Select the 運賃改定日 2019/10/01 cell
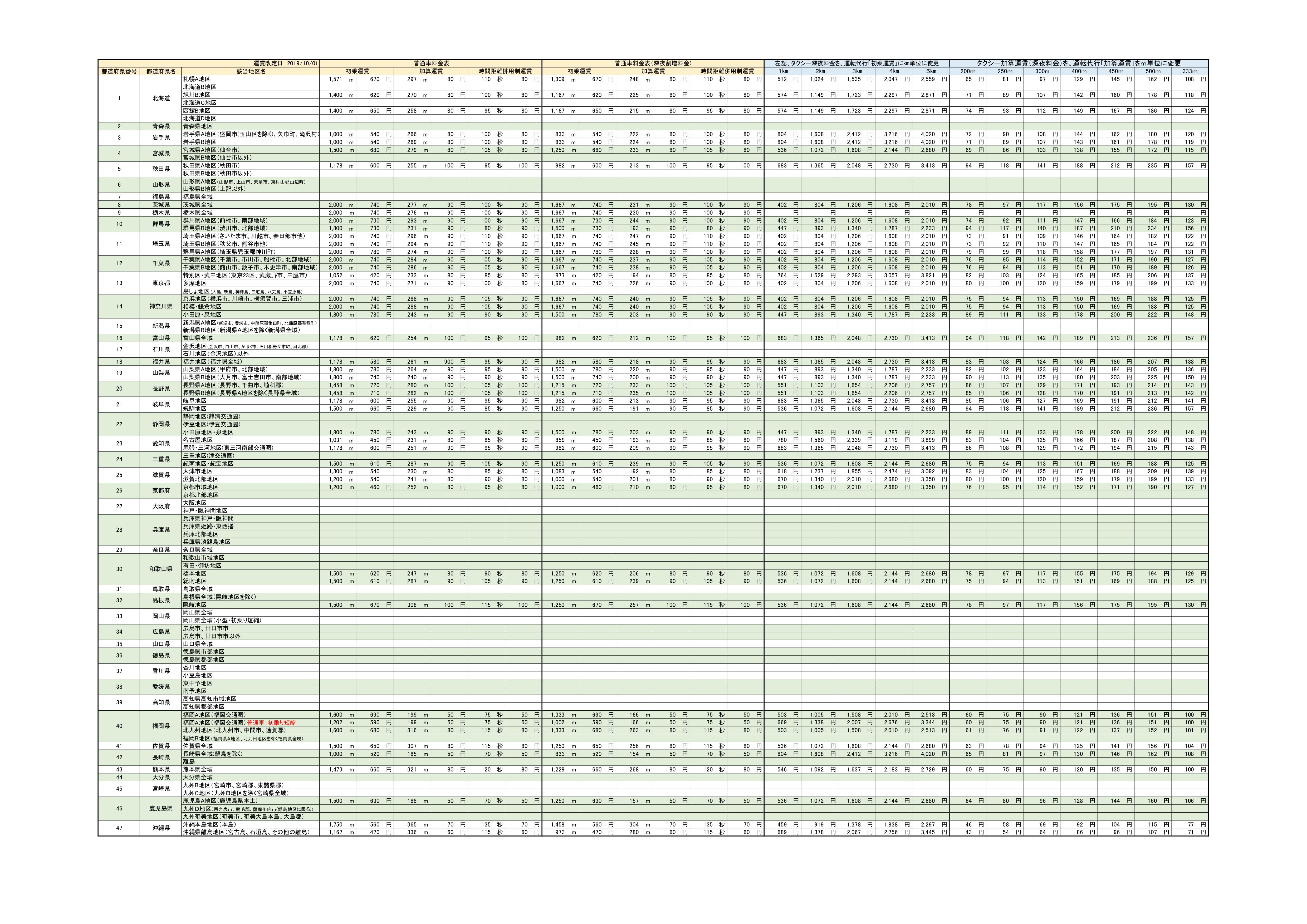This screenshot has height=924, width=1307. (286, 63)
